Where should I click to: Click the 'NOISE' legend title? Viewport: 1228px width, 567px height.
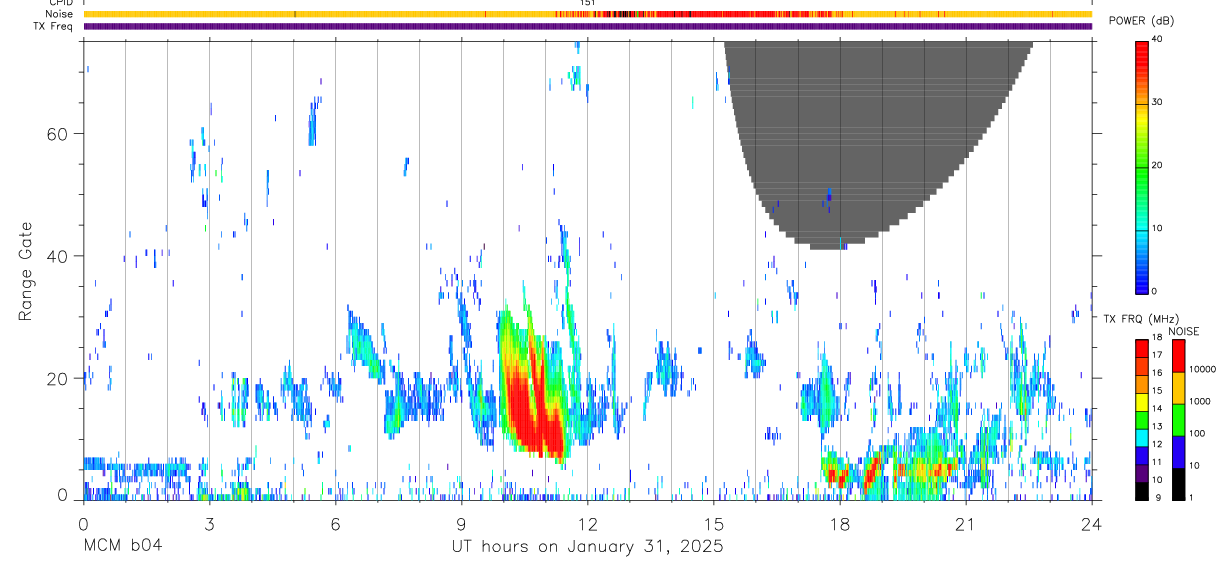[x=1183, y=331]
